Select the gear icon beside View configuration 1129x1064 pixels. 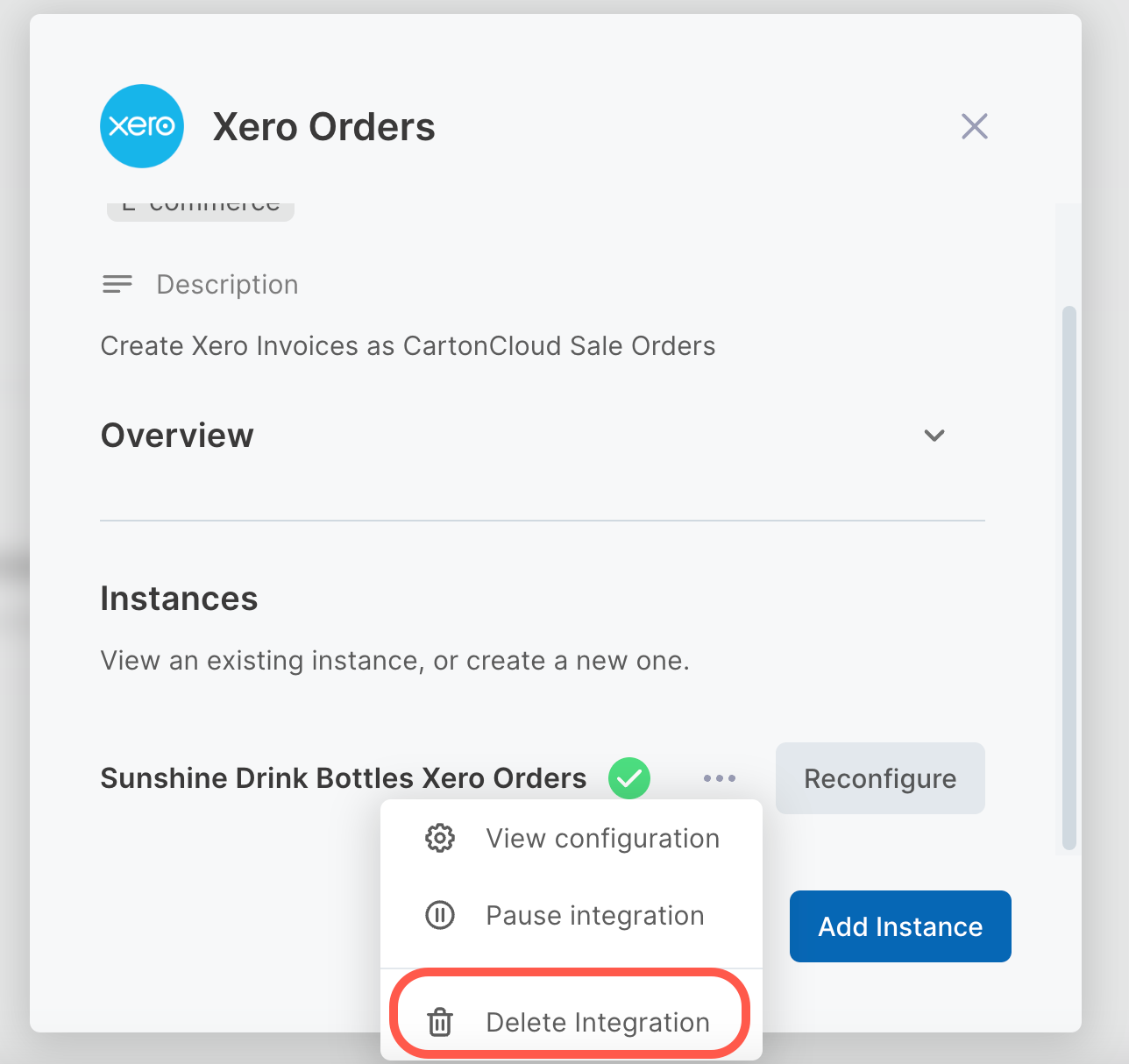pos(438,838)
